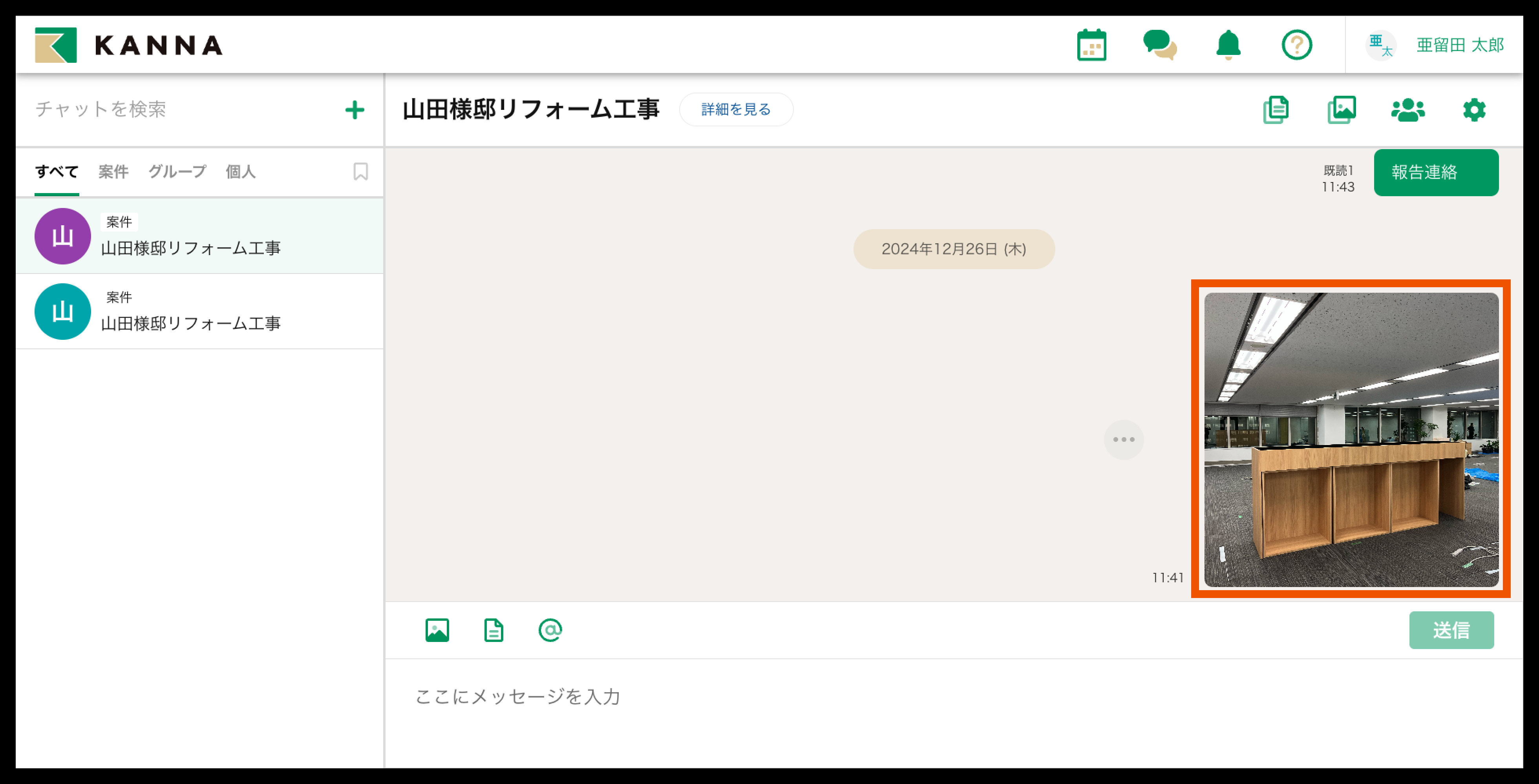
Task: Click the チャットを検索 search field
Action: pos(179,109)
